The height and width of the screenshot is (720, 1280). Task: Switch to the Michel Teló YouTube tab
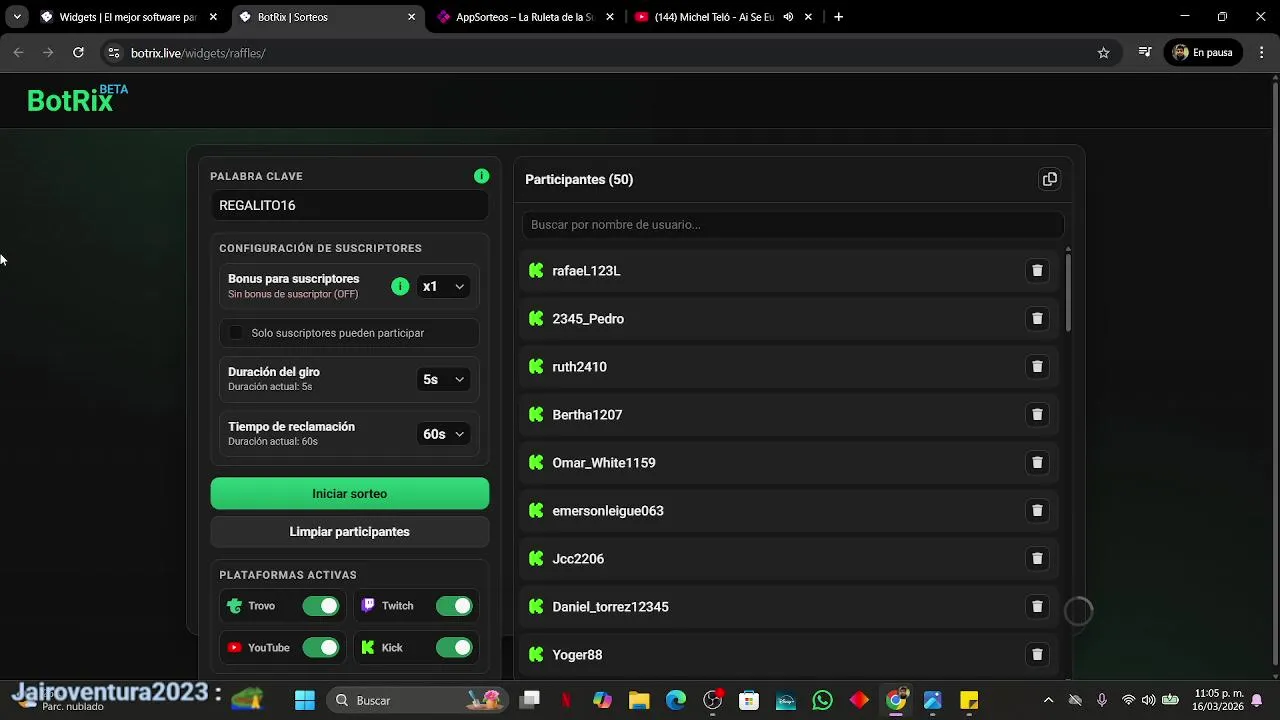[x=724, y=17]
